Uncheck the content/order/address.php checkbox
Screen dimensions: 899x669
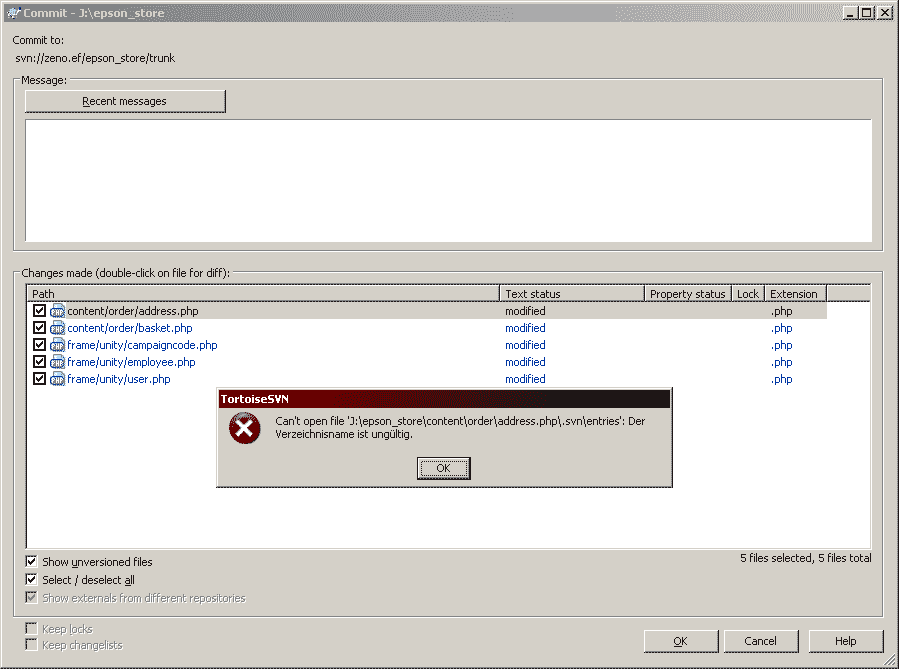pyautogui.click(x=39, y=311)
